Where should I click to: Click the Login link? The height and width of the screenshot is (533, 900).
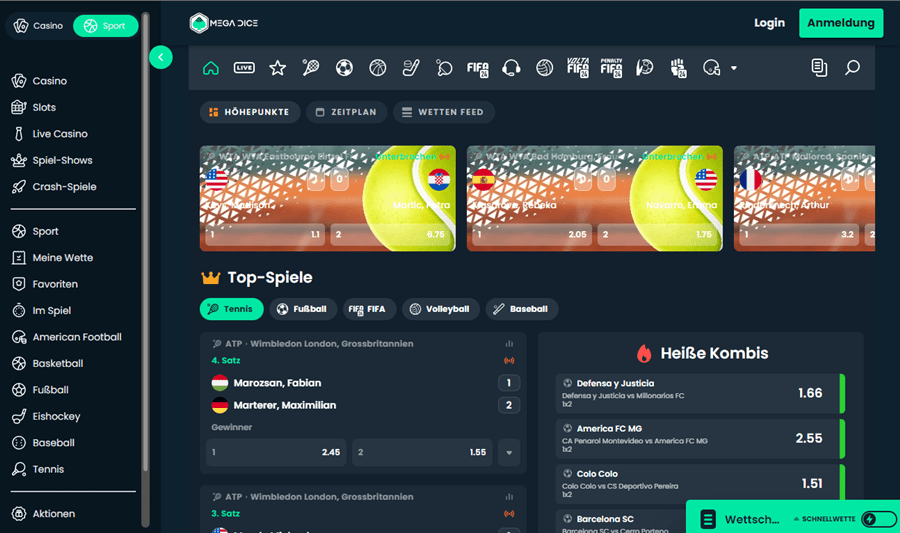[769, 23]
